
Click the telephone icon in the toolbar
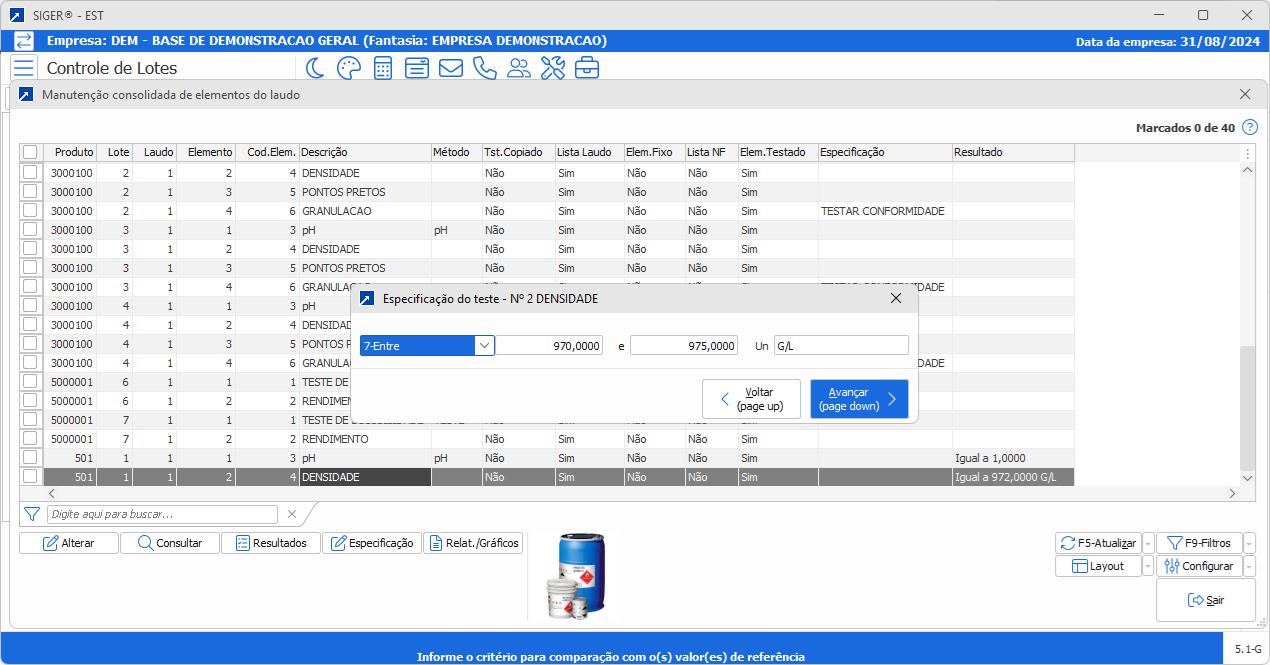[484, 68]
